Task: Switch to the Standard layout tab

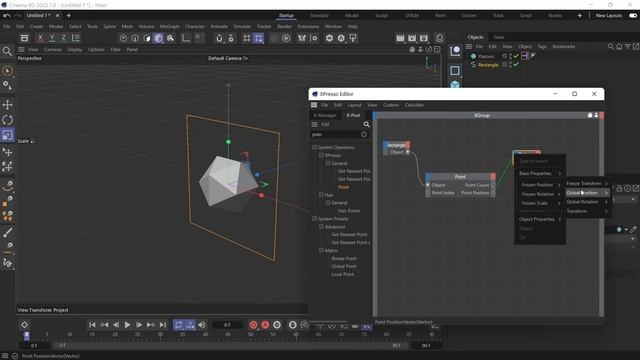Action: (319, 16)
